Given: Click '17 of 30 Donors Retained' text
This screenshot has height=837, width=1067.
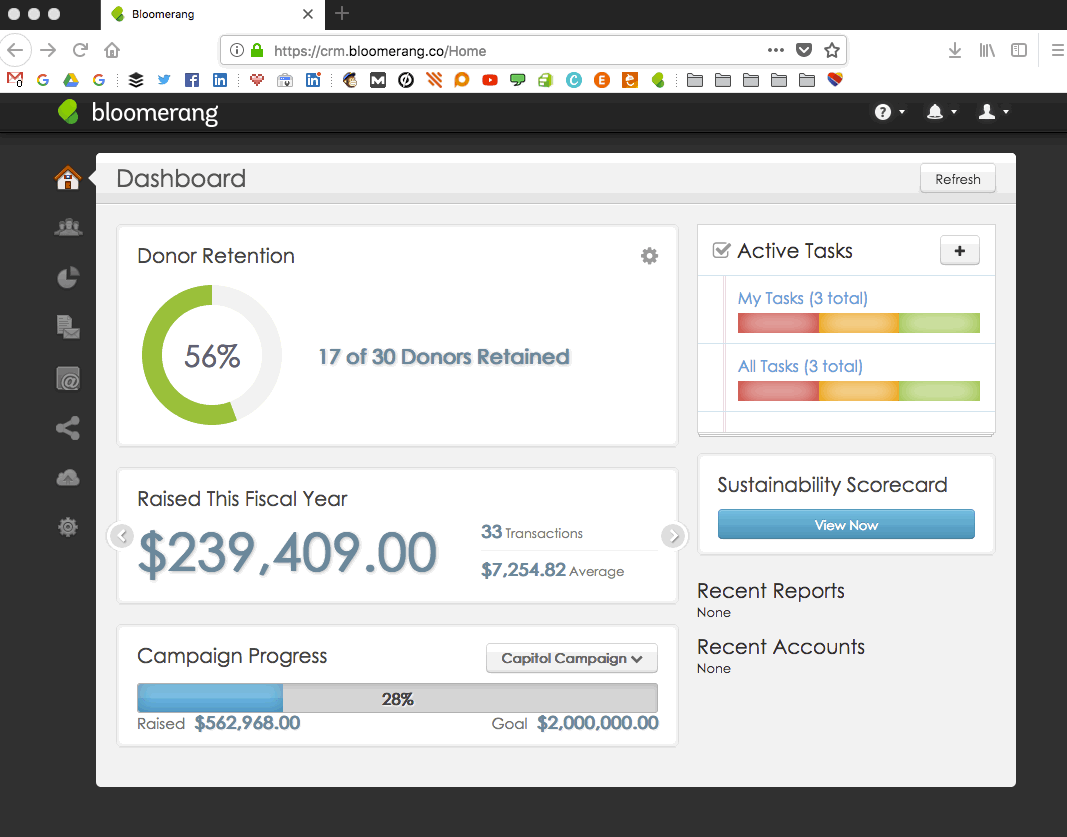Looking at the screenshot, I should click(444, 357).
